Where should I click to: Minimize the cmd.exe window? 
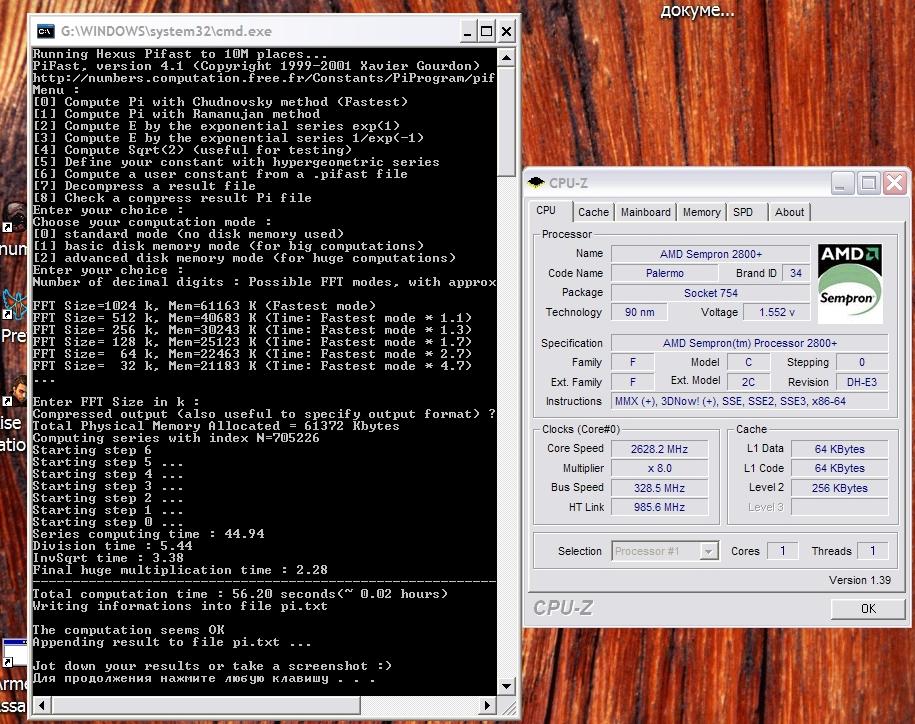coord(467,32)
